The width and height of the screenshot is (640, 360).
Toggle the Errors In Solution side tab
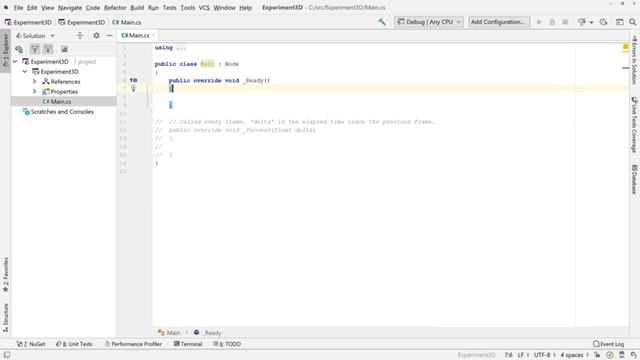(x=634, y=60)
